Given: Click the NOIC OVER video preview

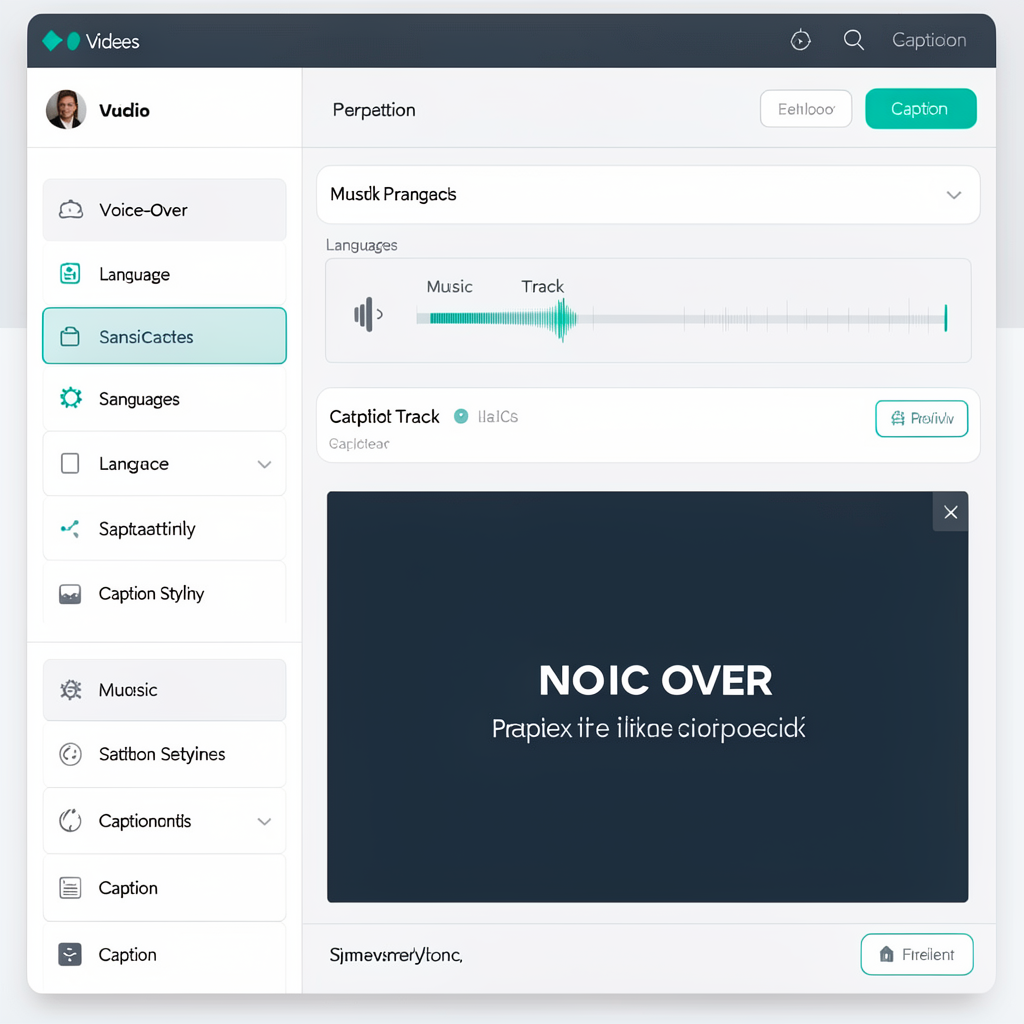Looking at the screenshot, I should coord(647,697).
